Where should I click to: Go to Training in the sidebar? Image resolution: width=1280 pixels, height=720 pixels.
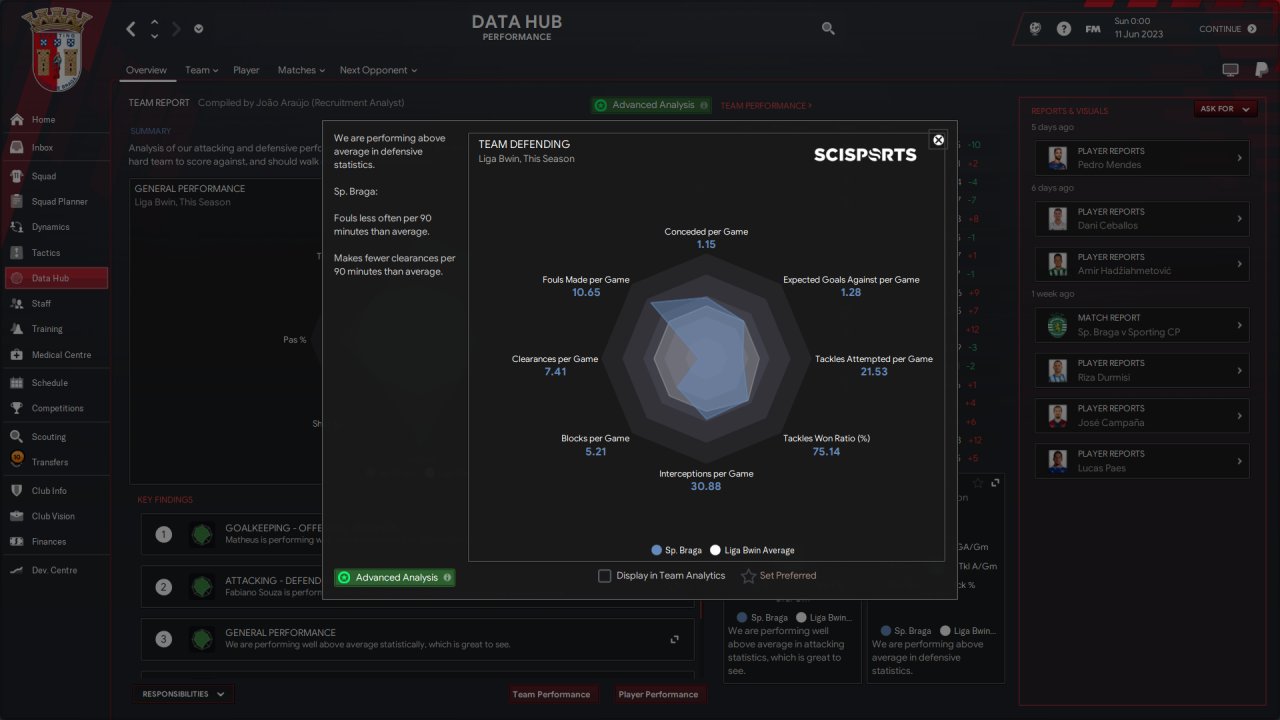(x=55, y=329)
